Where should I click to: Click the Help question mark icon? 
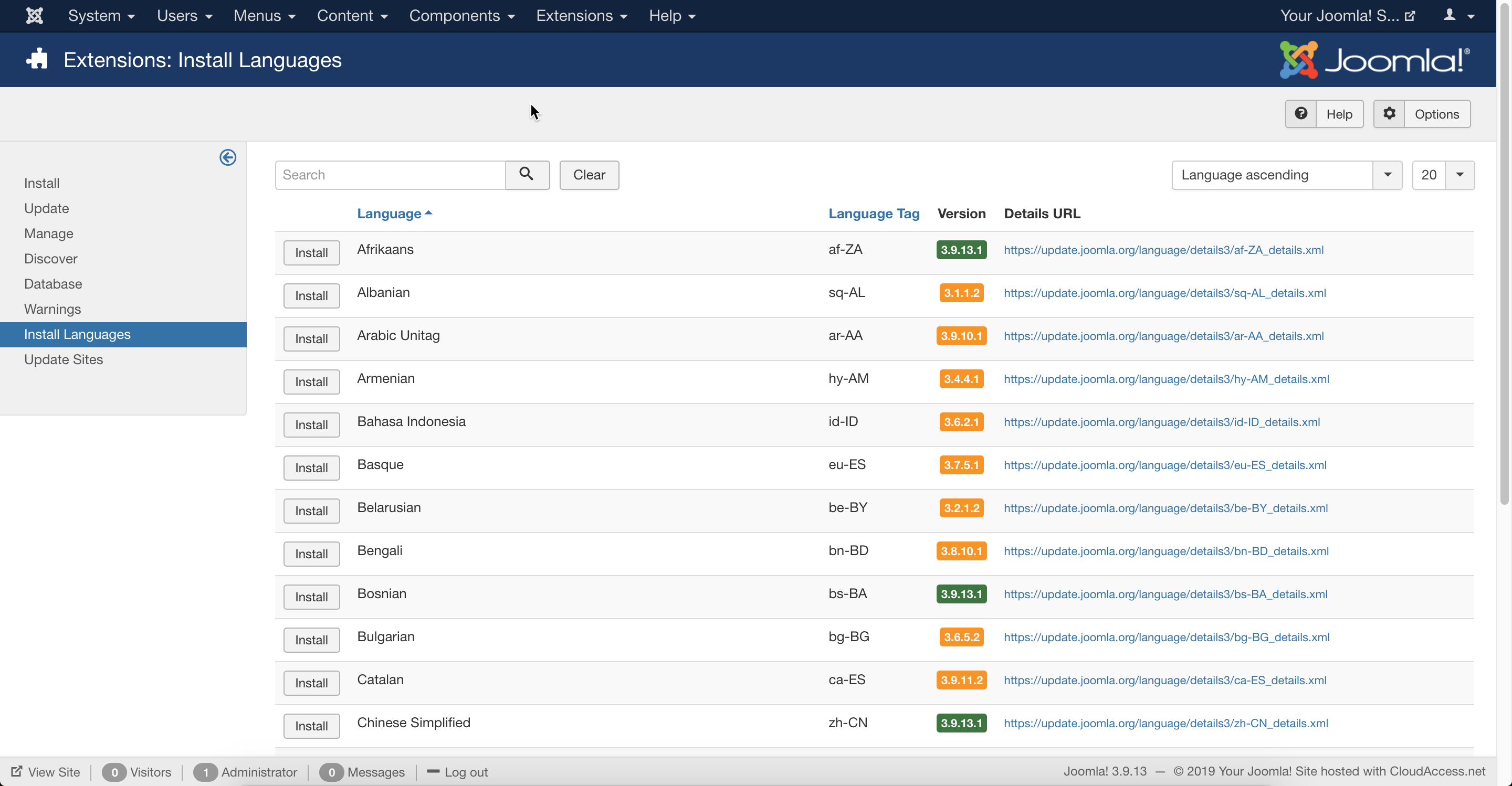click(1301, 114)
